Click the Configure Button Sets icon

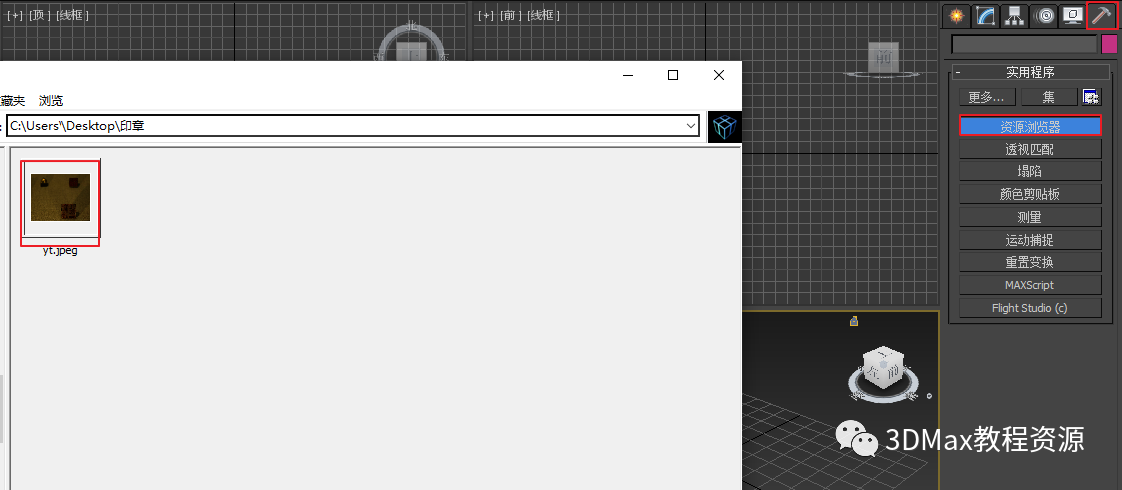click(1091, 97)
